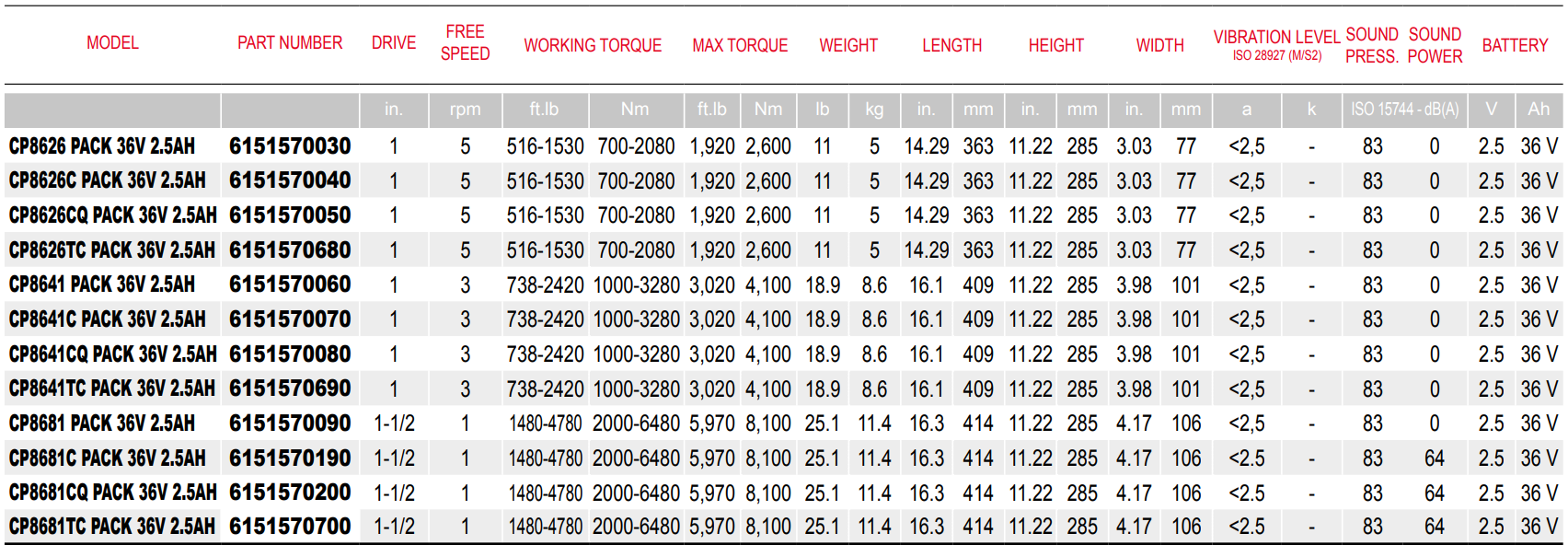Image resolution: width=1568 pixels, height=545 pixels.
Task: Click part number 6151570040
Action: coord(290,180)
